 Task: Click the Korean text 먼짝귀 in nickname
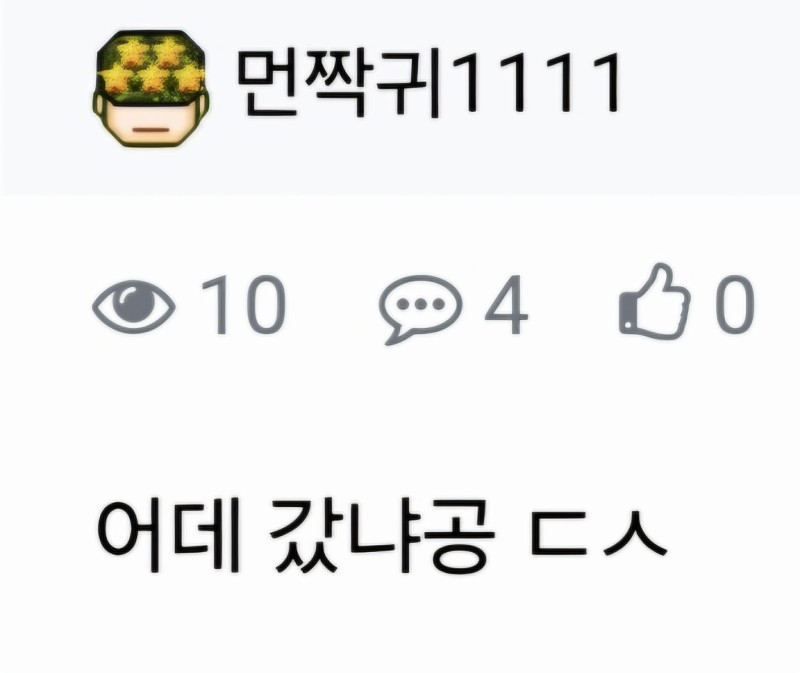tap(339, 84)
